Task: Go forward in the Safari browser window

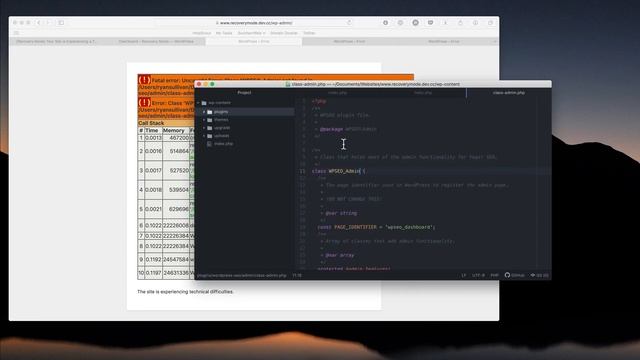Action: 47,23
